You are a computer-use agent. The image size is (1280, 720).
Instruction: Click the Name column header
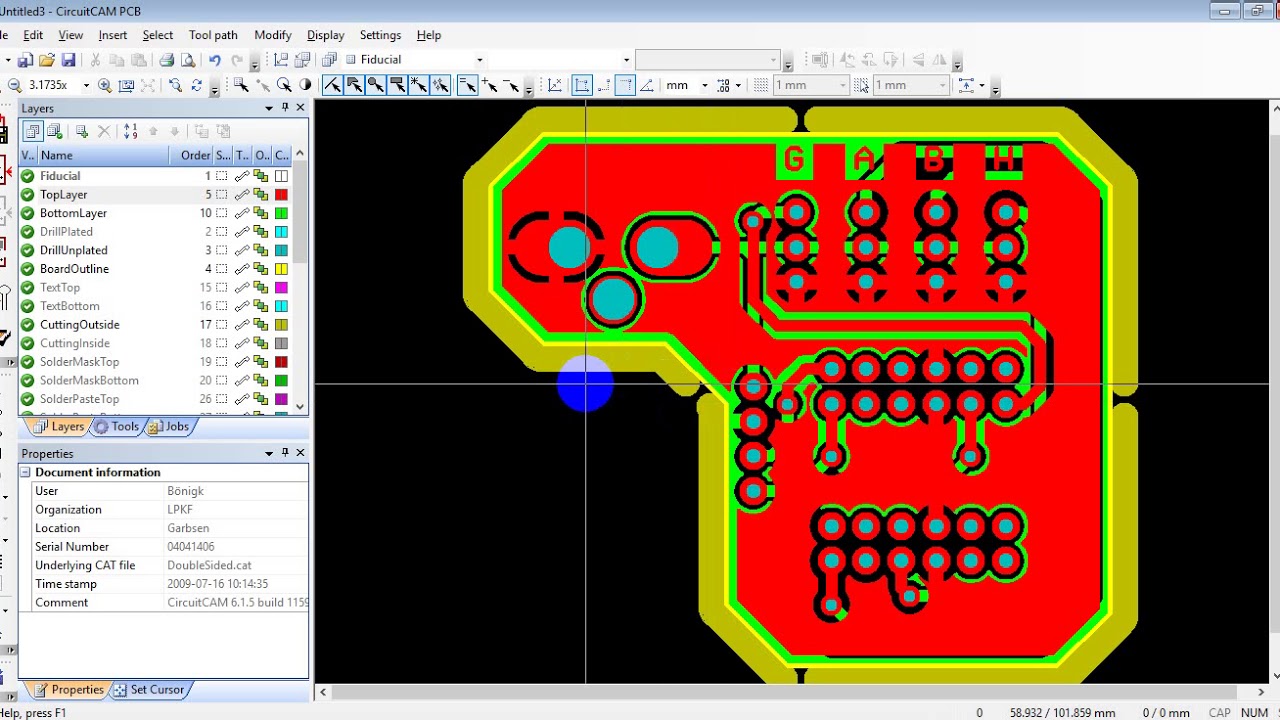[x=103, y=155]
